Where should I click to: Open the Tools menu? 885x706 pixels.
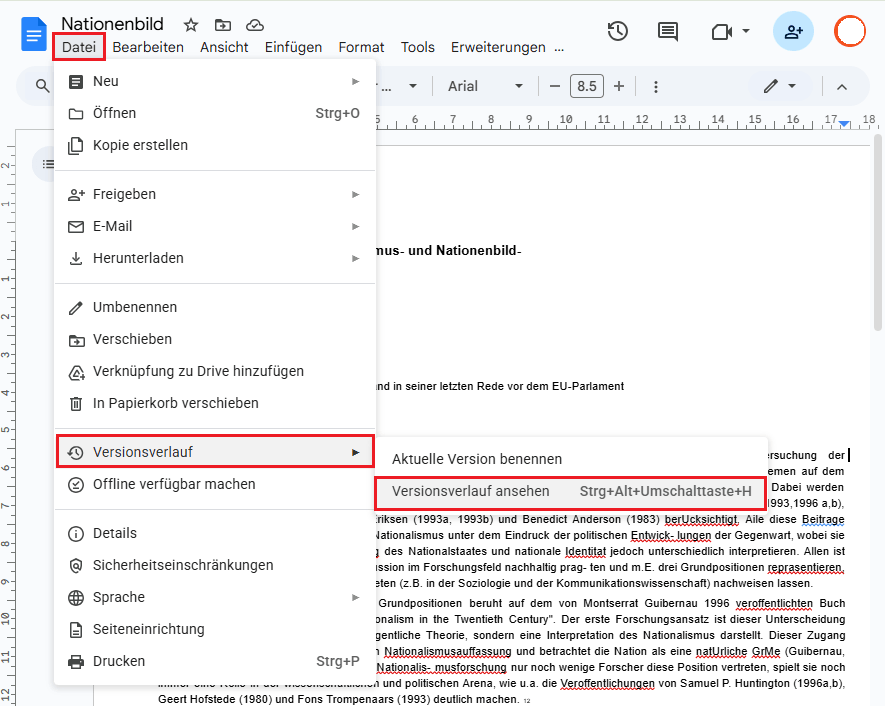click(x=418, y=47)
